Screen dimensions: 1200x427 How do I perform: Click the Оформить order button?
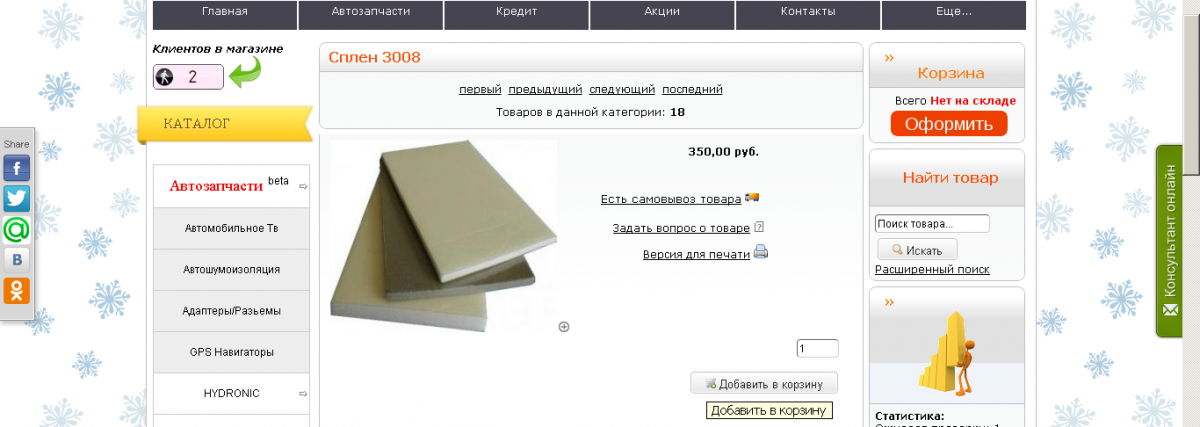[x=949, y=124]
